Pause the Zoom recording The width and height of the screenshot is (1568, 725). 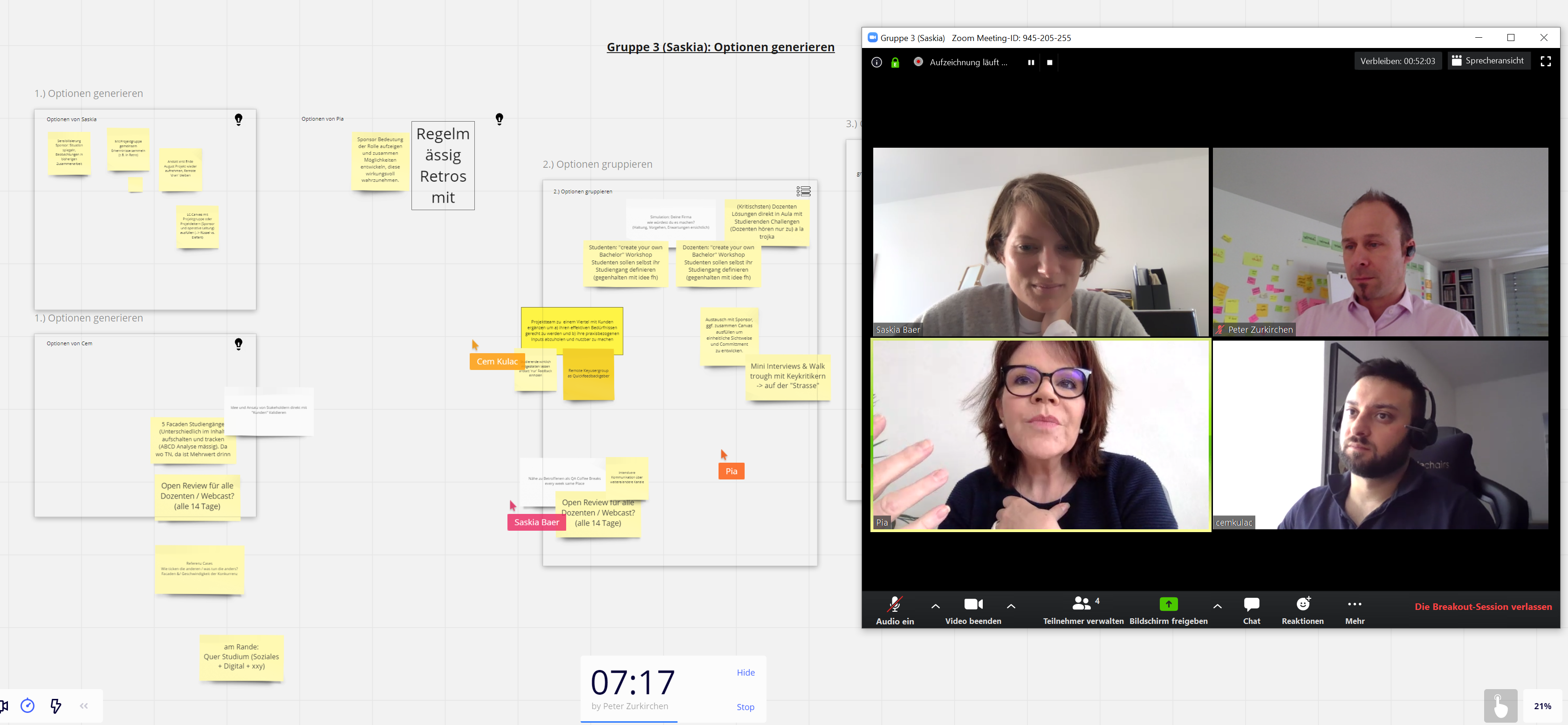pos(1031,62)
